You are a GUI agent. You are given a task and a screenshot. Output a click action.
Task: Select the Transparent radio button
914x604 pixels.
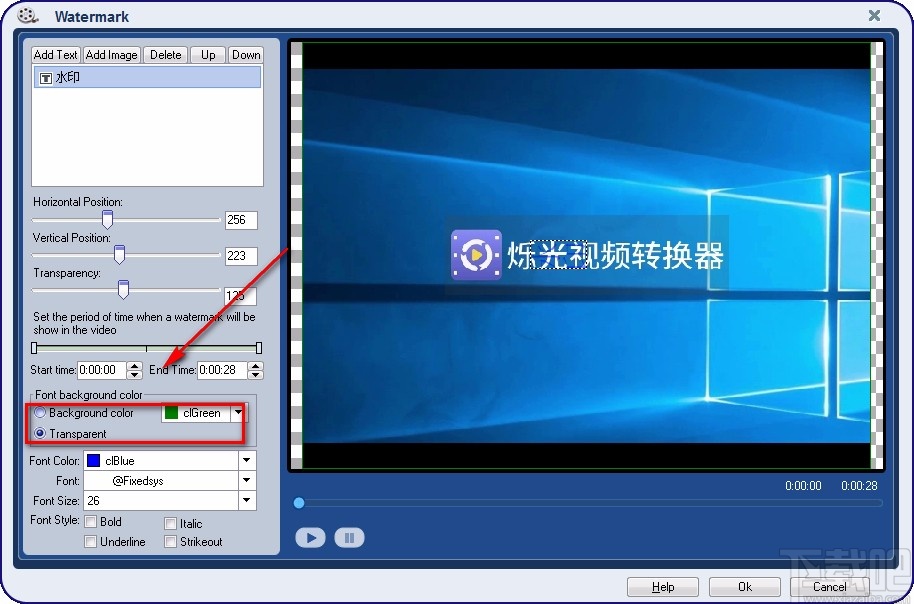coord(40,433)
